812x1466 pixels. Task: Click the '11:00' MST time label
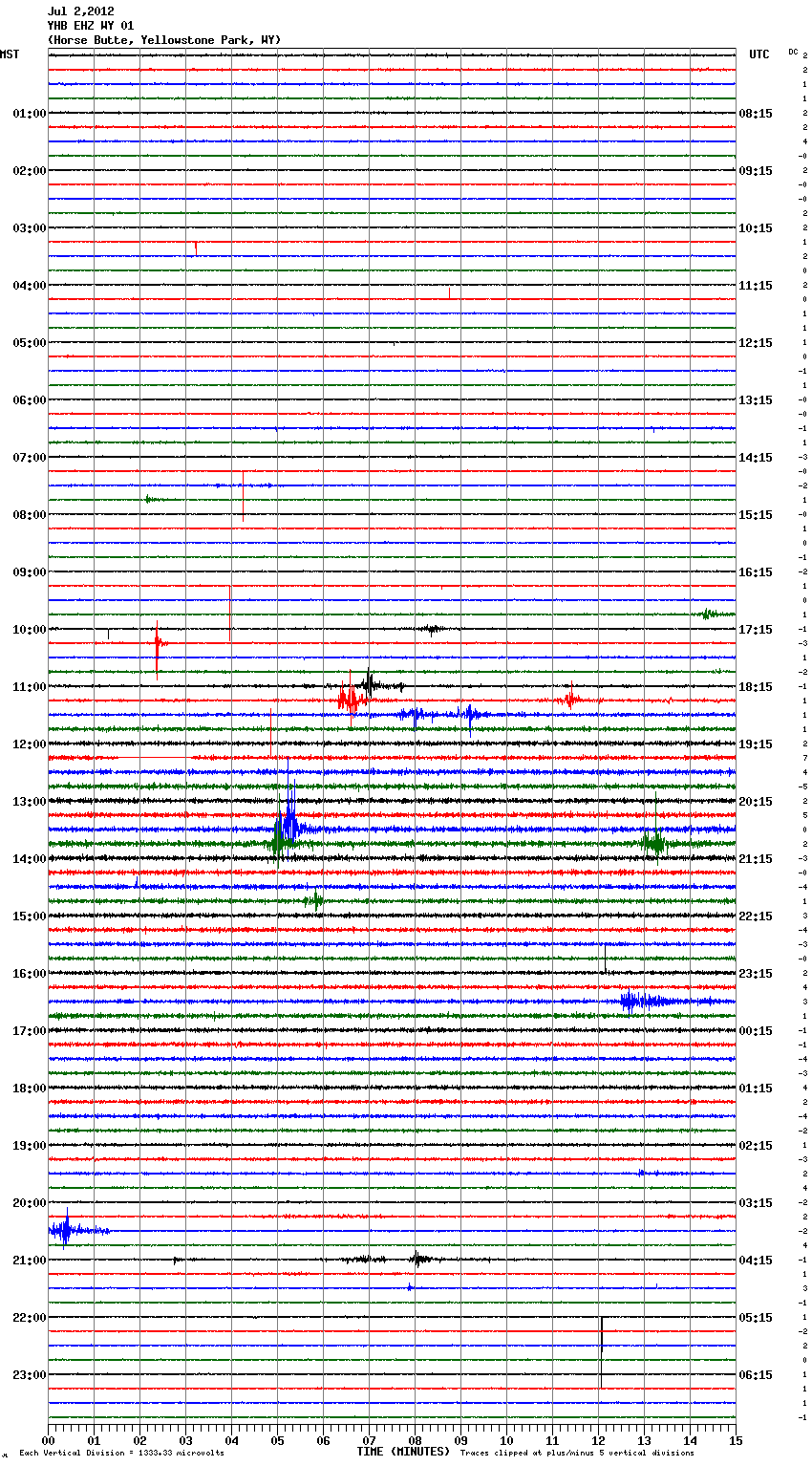click(x=29, y=687)
